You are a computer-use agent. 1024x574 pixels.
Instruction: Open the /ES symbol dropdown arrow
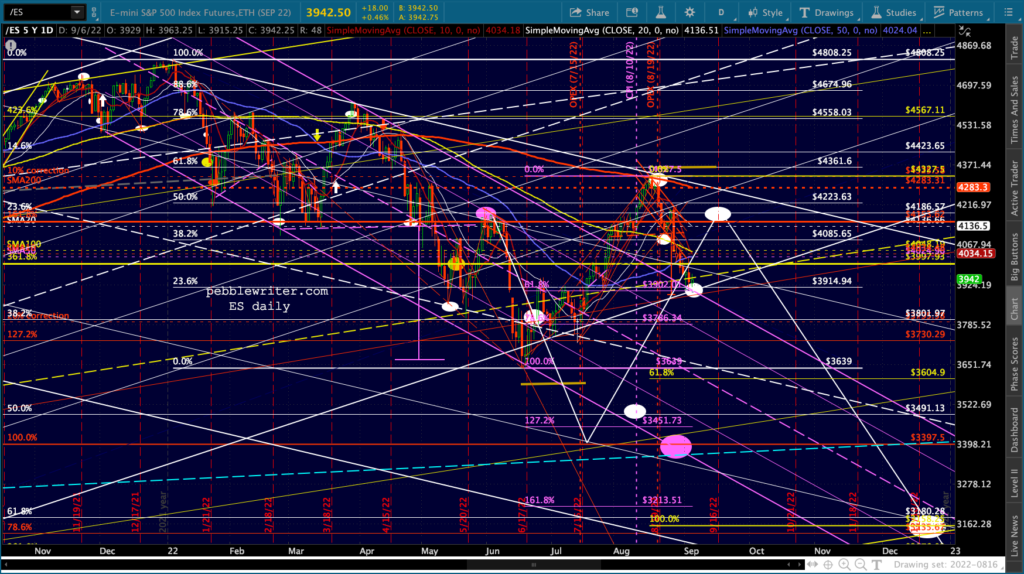[x=77, y=12]
